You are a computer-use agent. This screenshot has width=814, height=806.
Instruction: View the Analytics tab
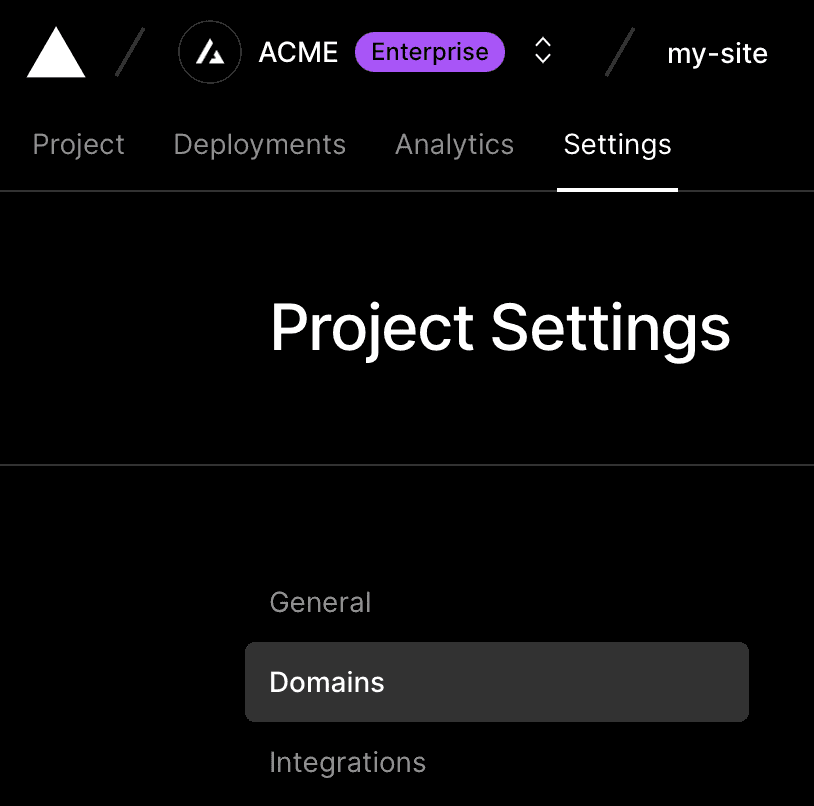(454, 145)
